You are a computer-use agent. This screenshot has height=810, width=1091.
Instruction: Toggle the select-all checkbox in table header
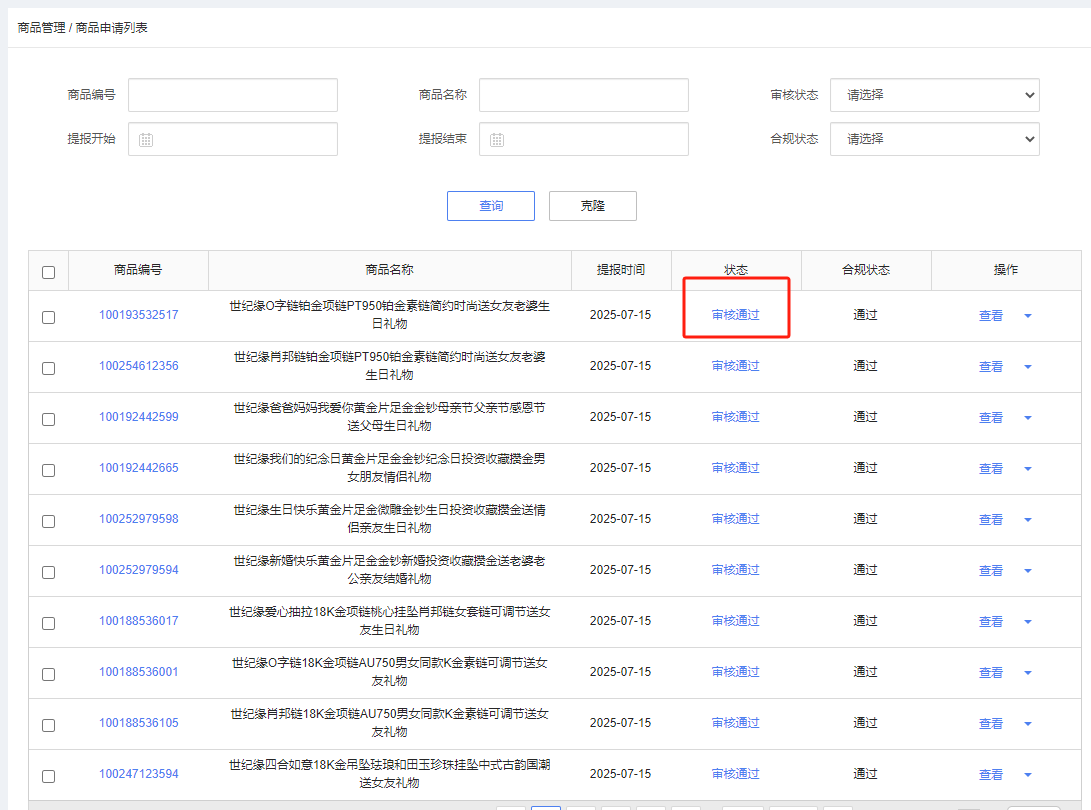[x=48, y=272]
